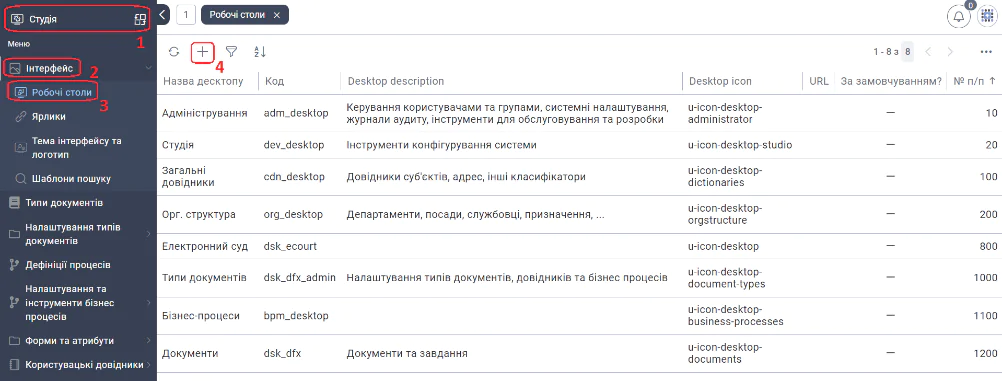Click the tab counter showing 1
The image size is (1002, 381).
(x=185, y=15)
